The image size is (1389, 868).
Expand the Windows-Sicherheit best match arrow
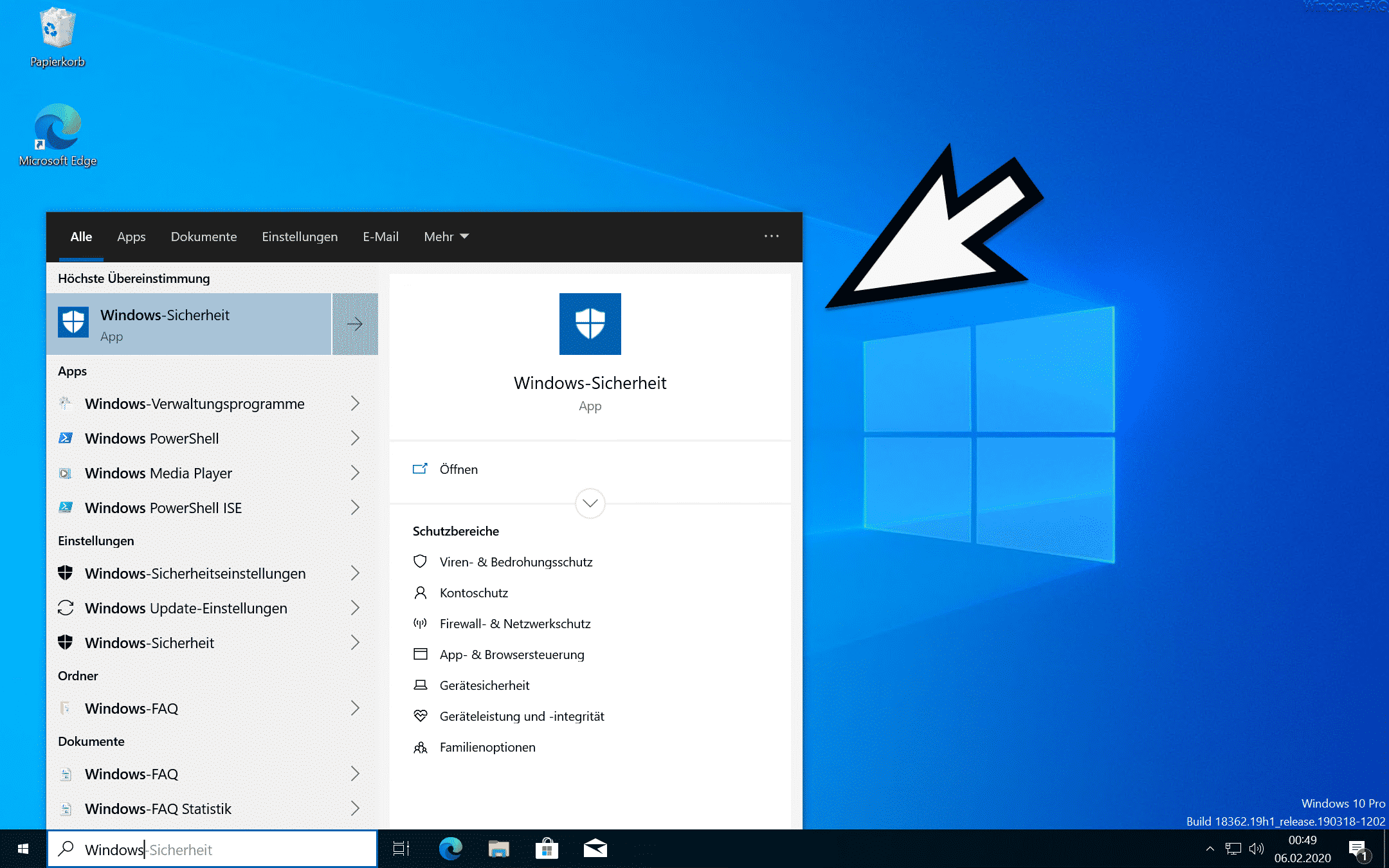pos(355,324)
